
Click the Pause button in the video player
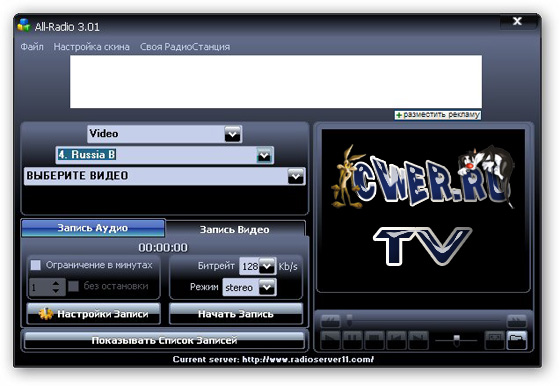352,340
